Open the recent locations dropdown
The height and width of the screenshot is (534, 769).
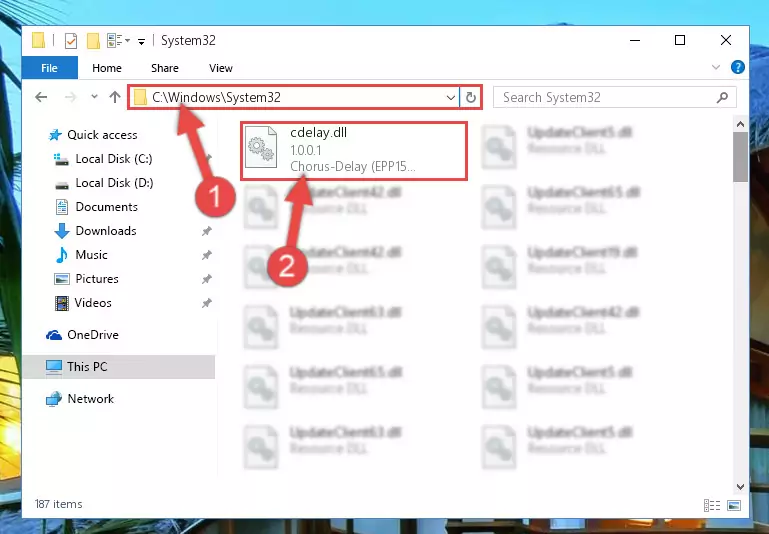94,97
